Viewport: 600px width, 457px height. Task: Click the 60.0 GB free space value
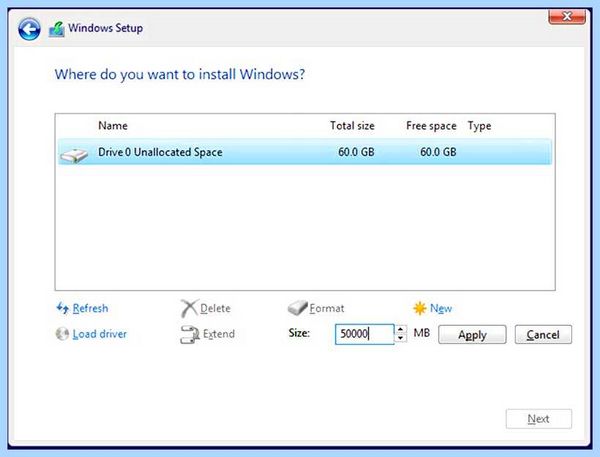(438, 152)
